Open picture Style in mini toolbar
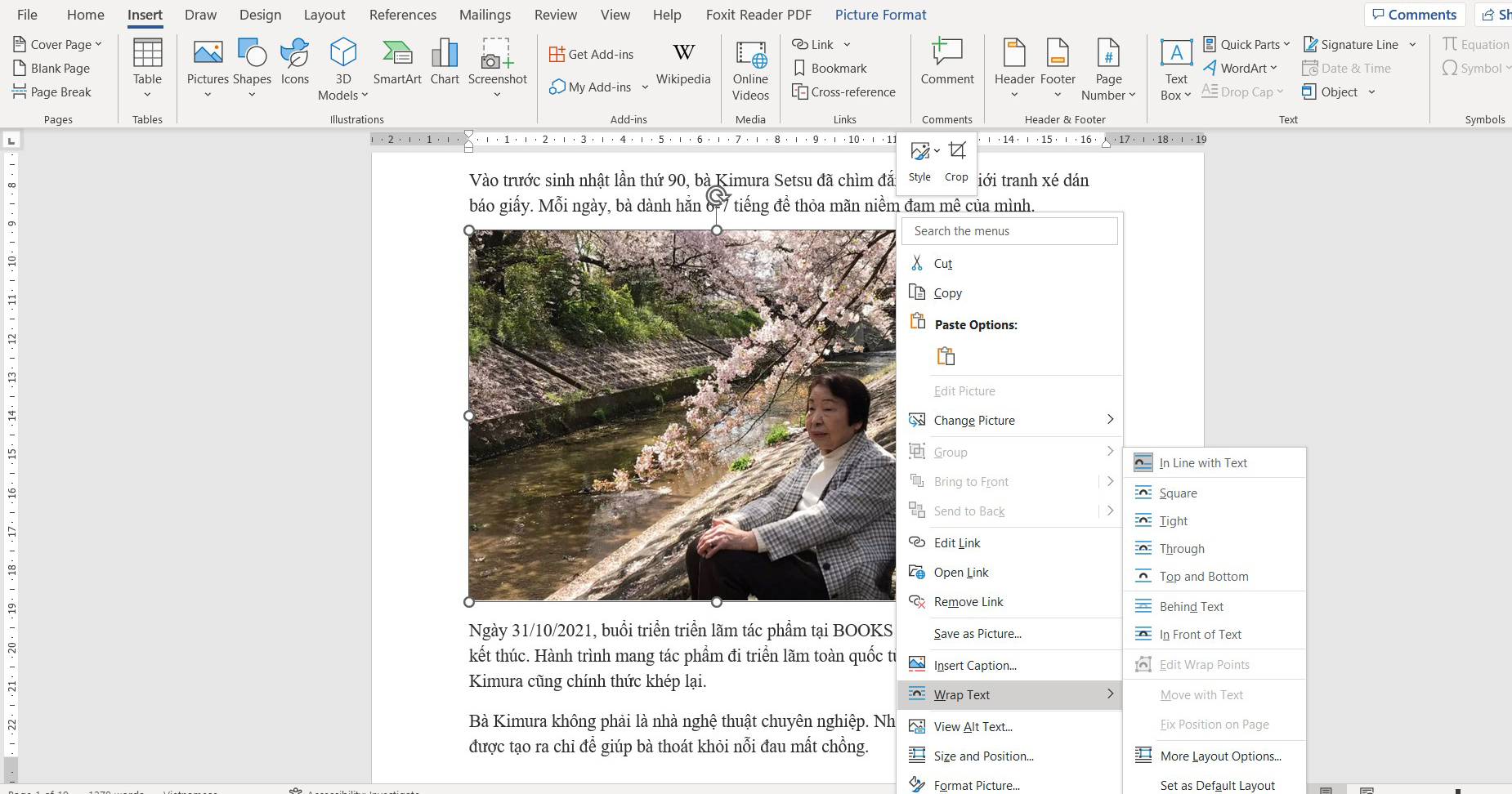The image size is (1512, 794). point(919,163)
